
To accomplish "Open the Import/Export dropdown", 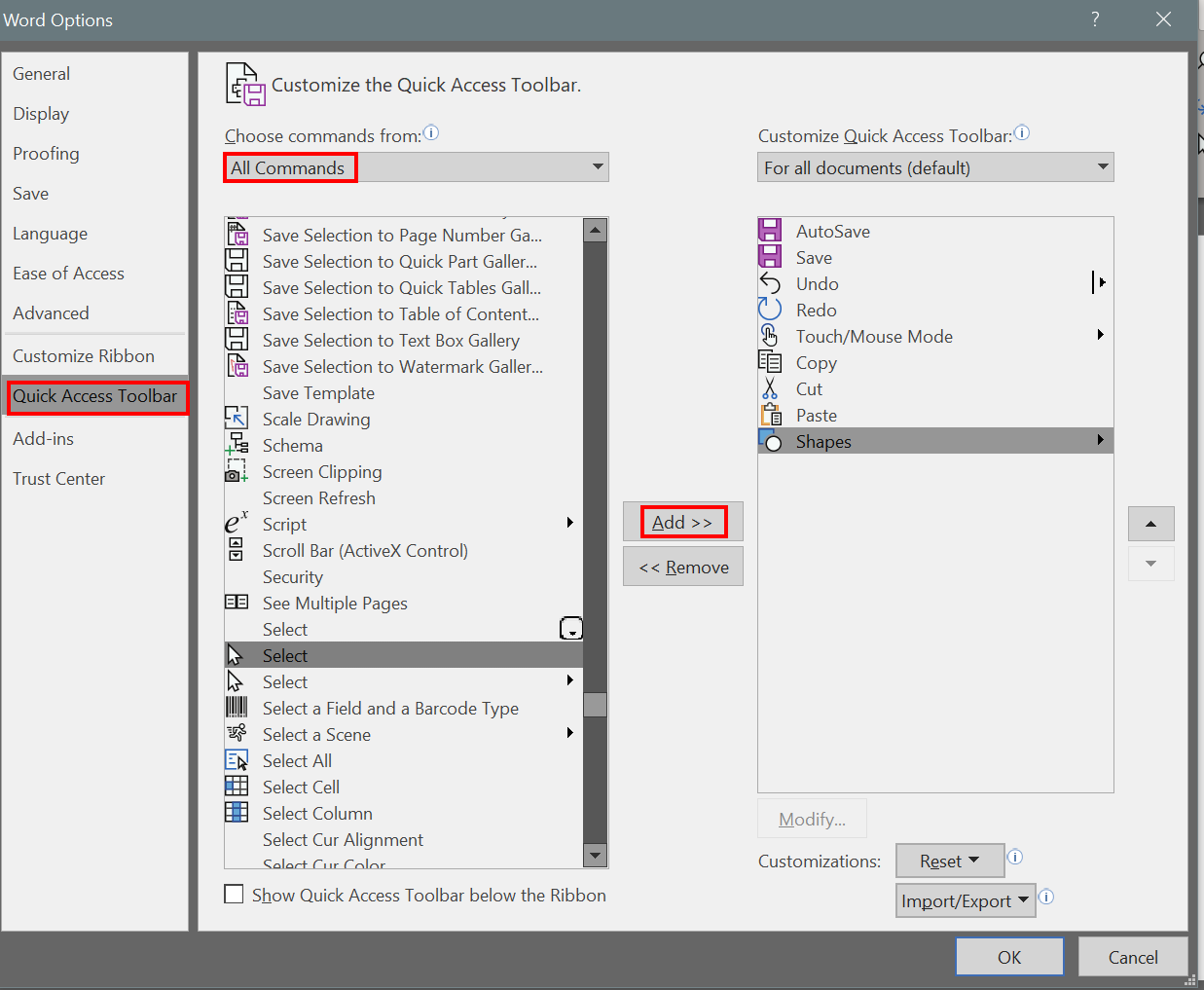I will click(965, 900).
